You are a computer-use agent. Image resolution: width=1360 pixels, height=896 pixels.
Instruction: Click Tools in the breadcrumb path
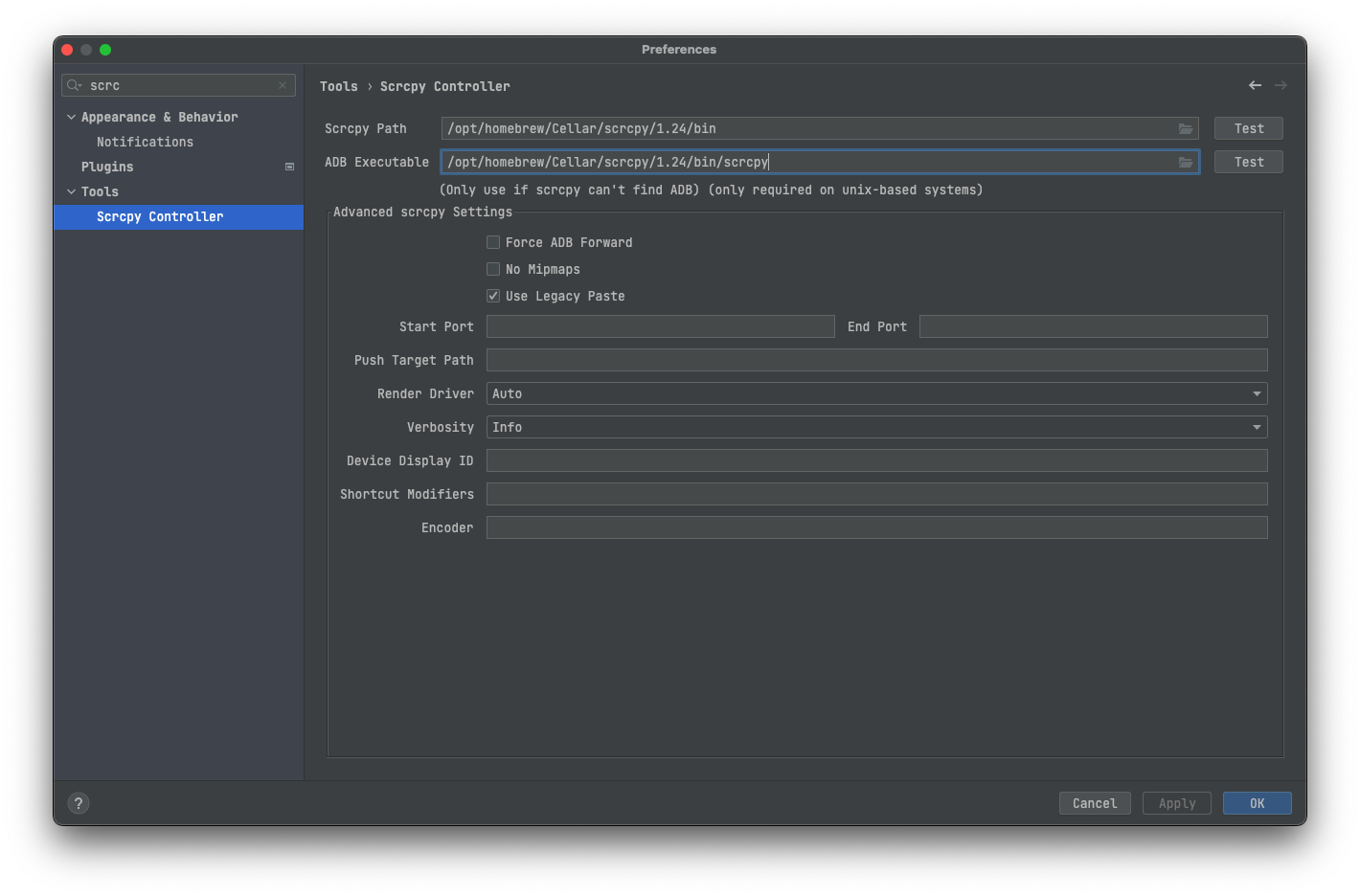pos(339,85)
